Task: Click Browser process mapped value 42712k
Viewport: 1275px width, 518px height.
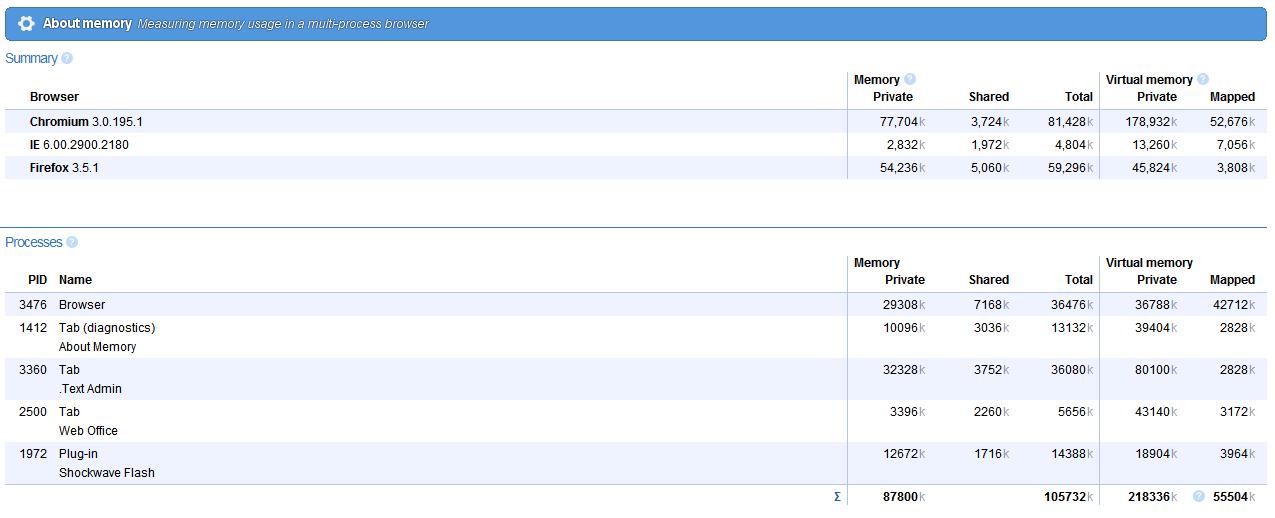Action: pos(1235,304)
